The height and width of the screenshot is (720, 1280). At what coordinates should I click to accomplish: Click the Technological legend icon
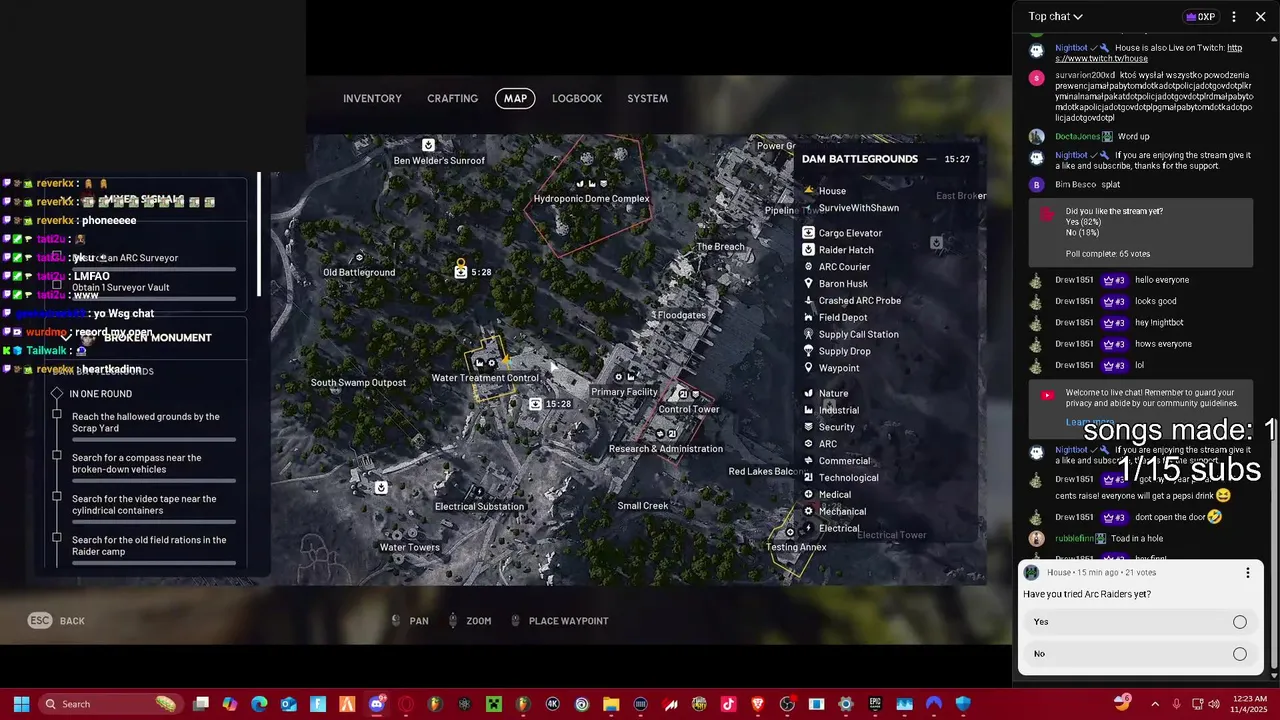(808, 478)
